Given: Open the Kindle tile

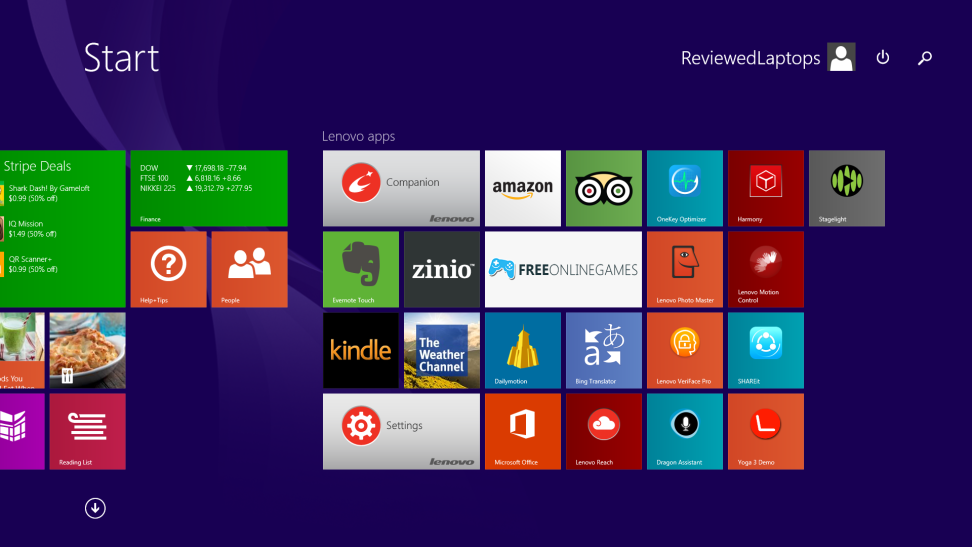Looking at the screenshot, I should coord(361,350).
